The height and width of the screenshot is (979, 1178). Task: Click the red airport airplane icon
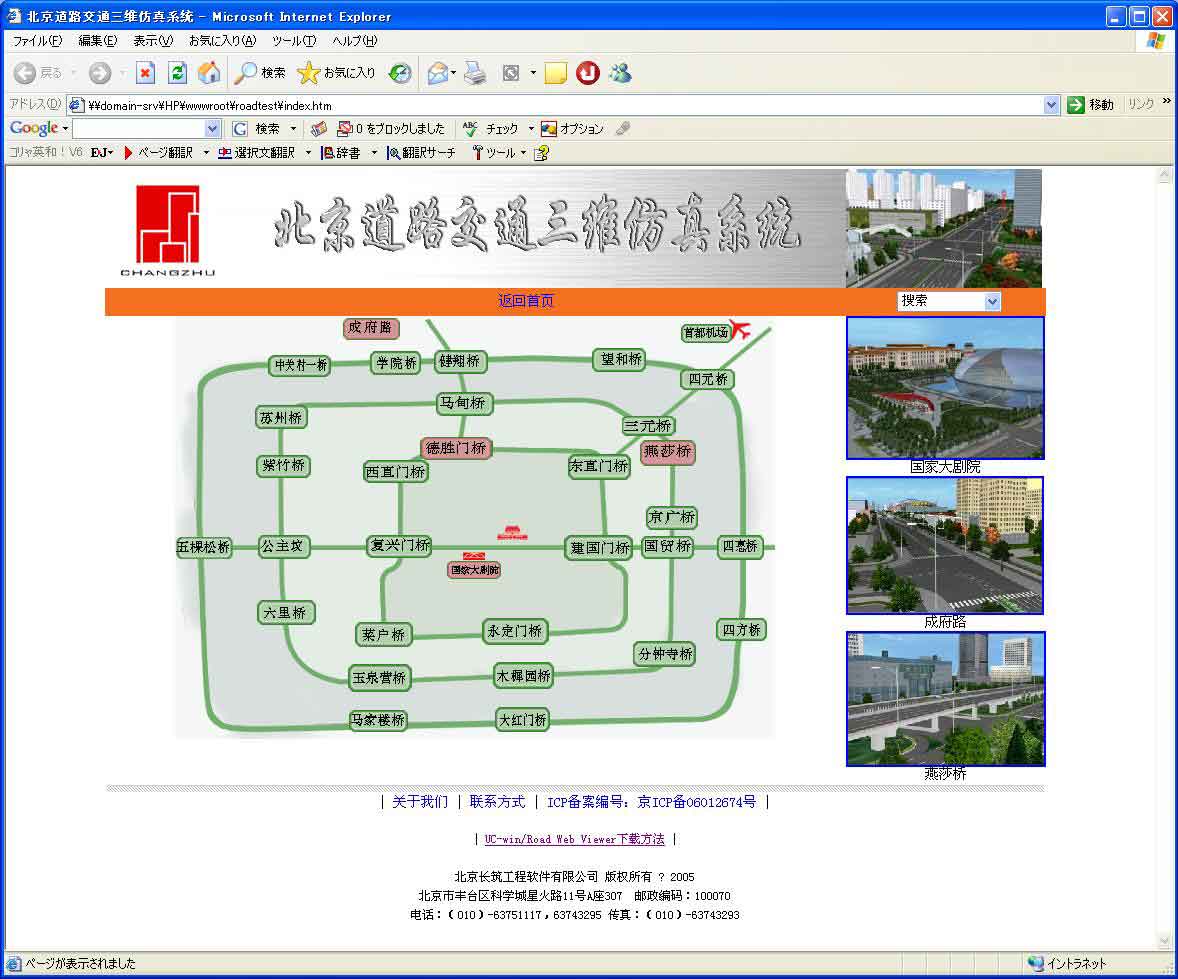tap(740, 328)
